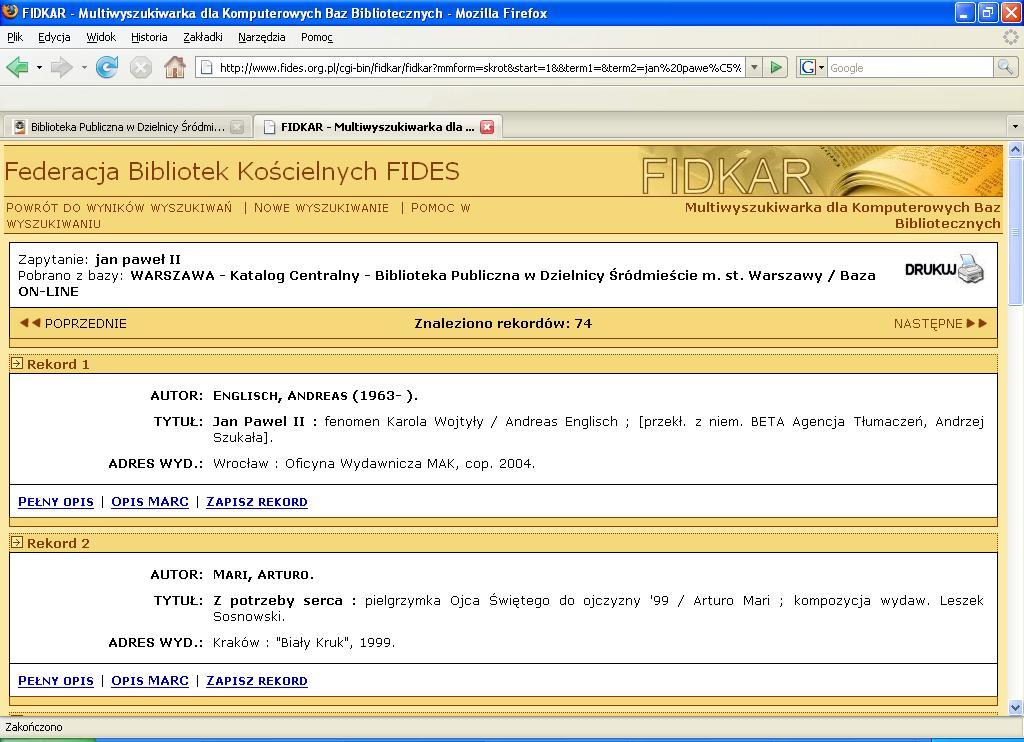The image size is (1024, 742).
Task: Open the Widok menu
Action: pyautogui.click(x=101, y=37)
